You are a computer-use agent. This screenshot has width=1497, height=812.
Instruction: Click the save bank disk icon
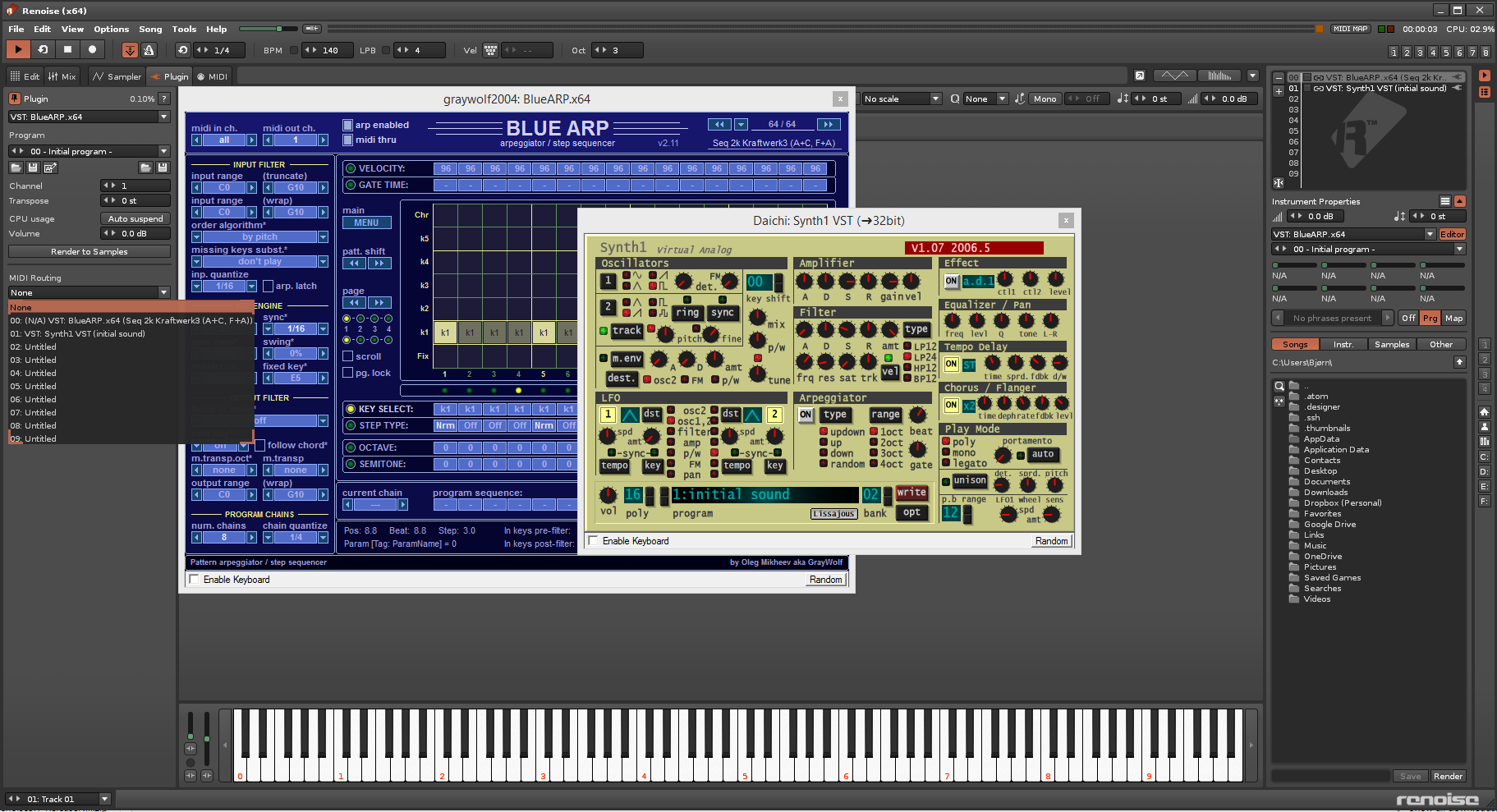point(163,167)
